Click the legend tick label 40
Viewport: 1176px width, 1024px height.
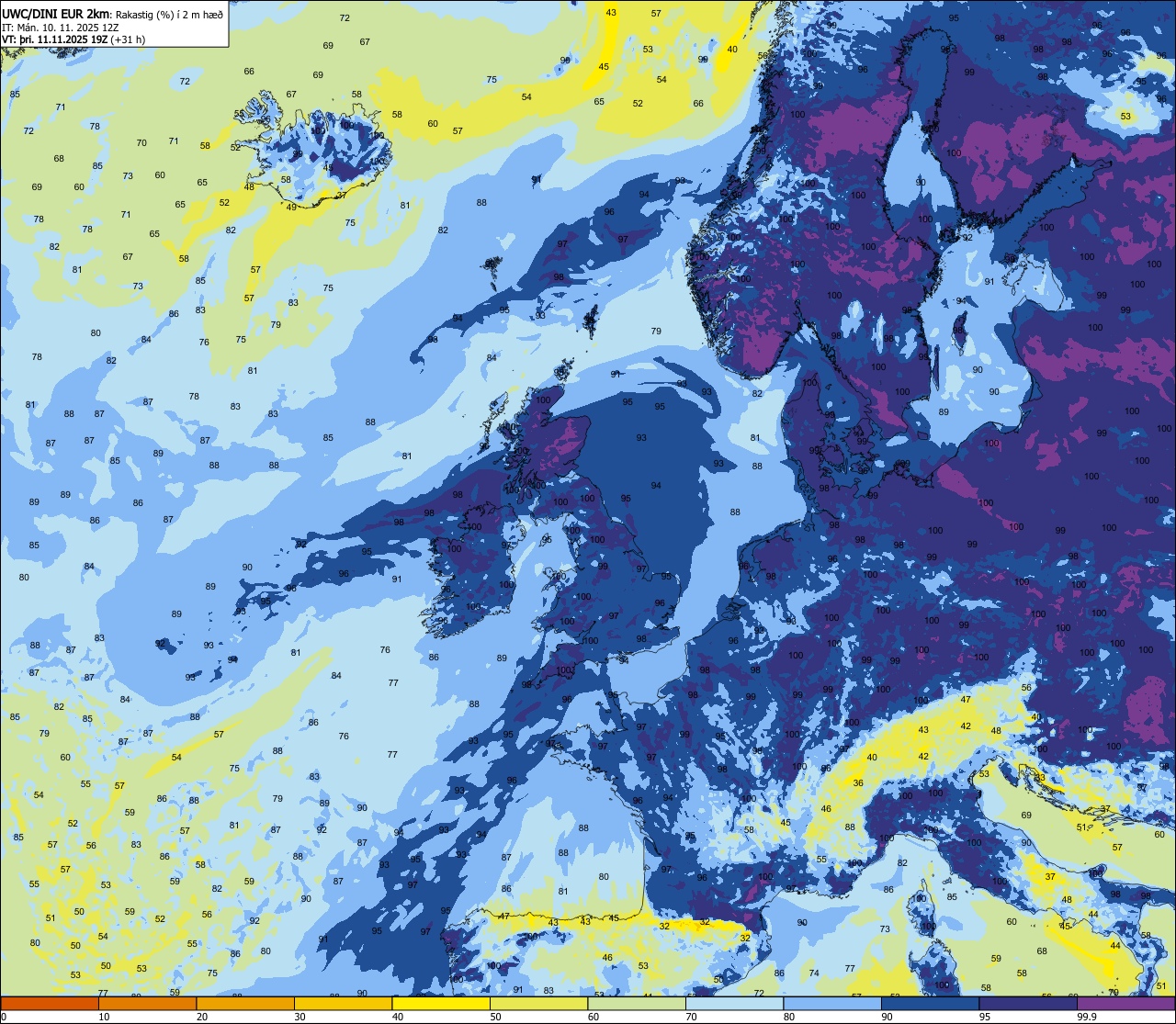click(399, 1017)
